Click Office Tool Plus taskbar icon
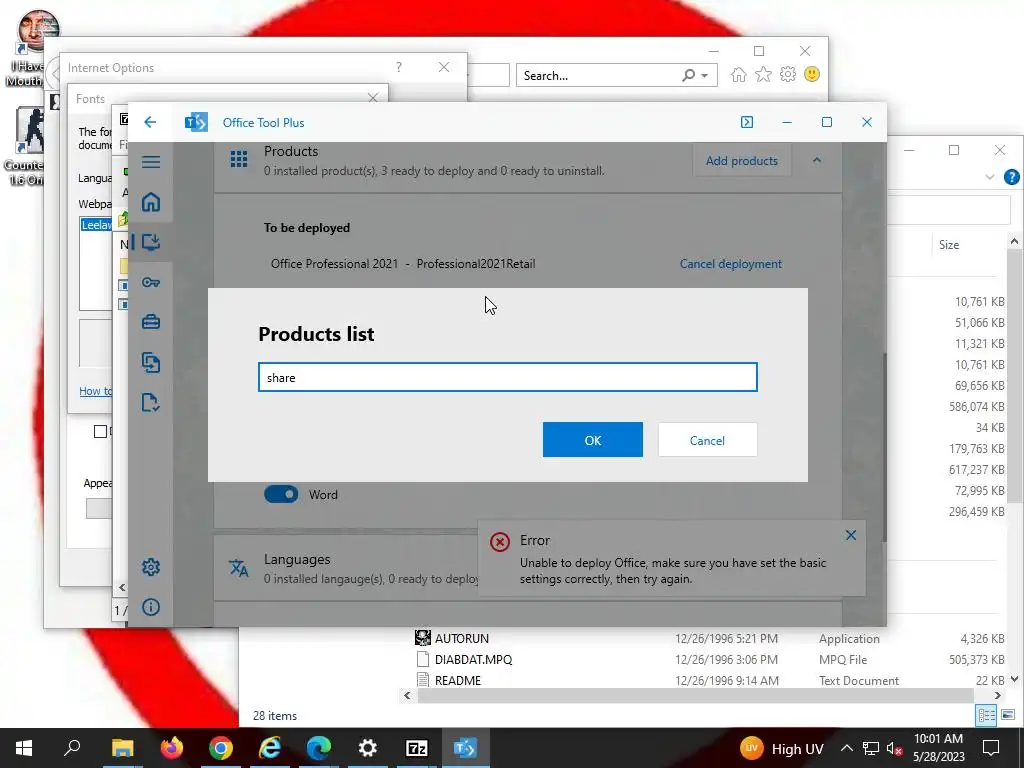The height and width of the screenshot is (768, 1024). click(466, 748)
